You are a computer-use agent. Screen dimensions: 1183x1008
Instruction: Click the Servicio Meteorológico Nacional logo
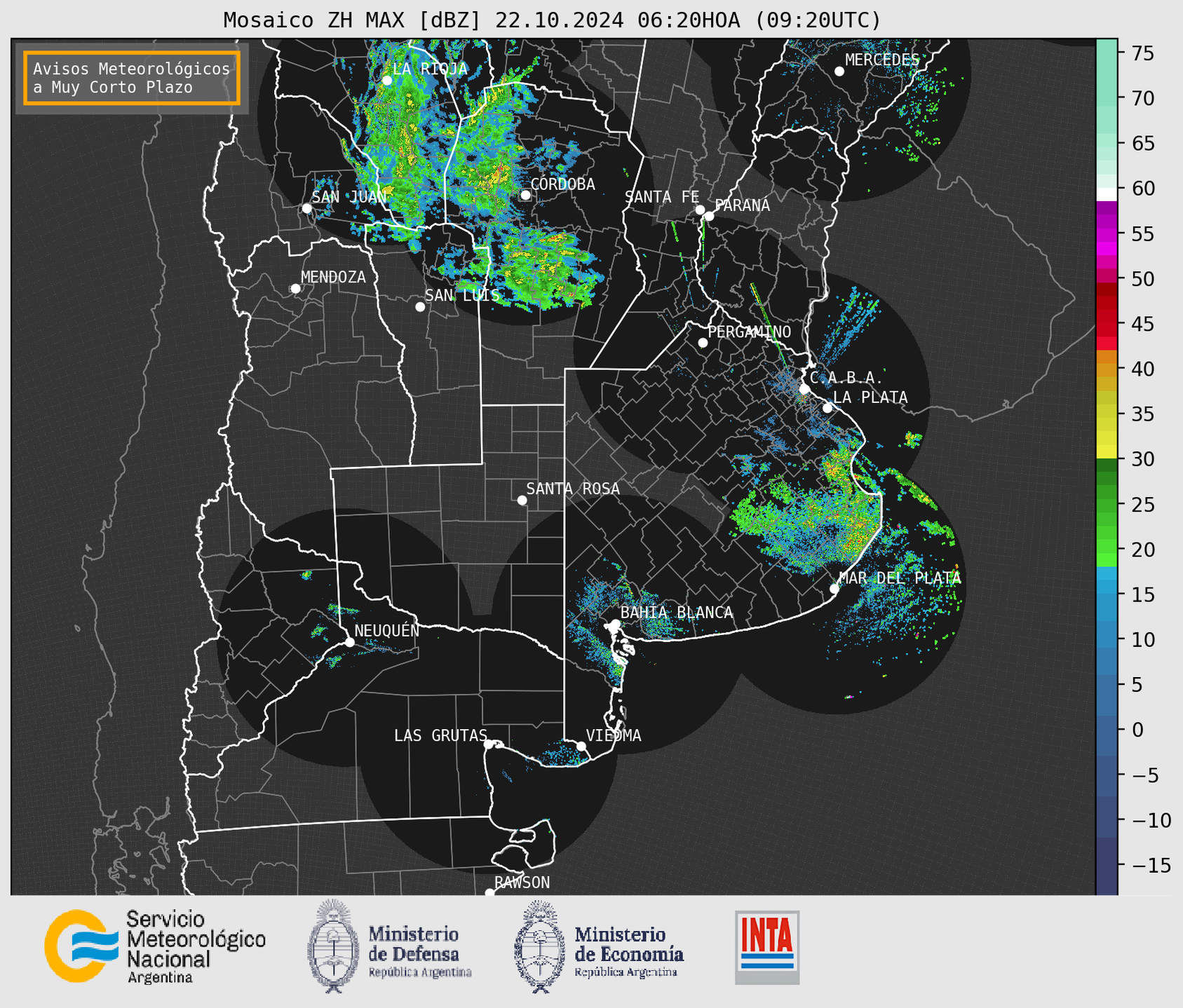[x=82, y=946]
